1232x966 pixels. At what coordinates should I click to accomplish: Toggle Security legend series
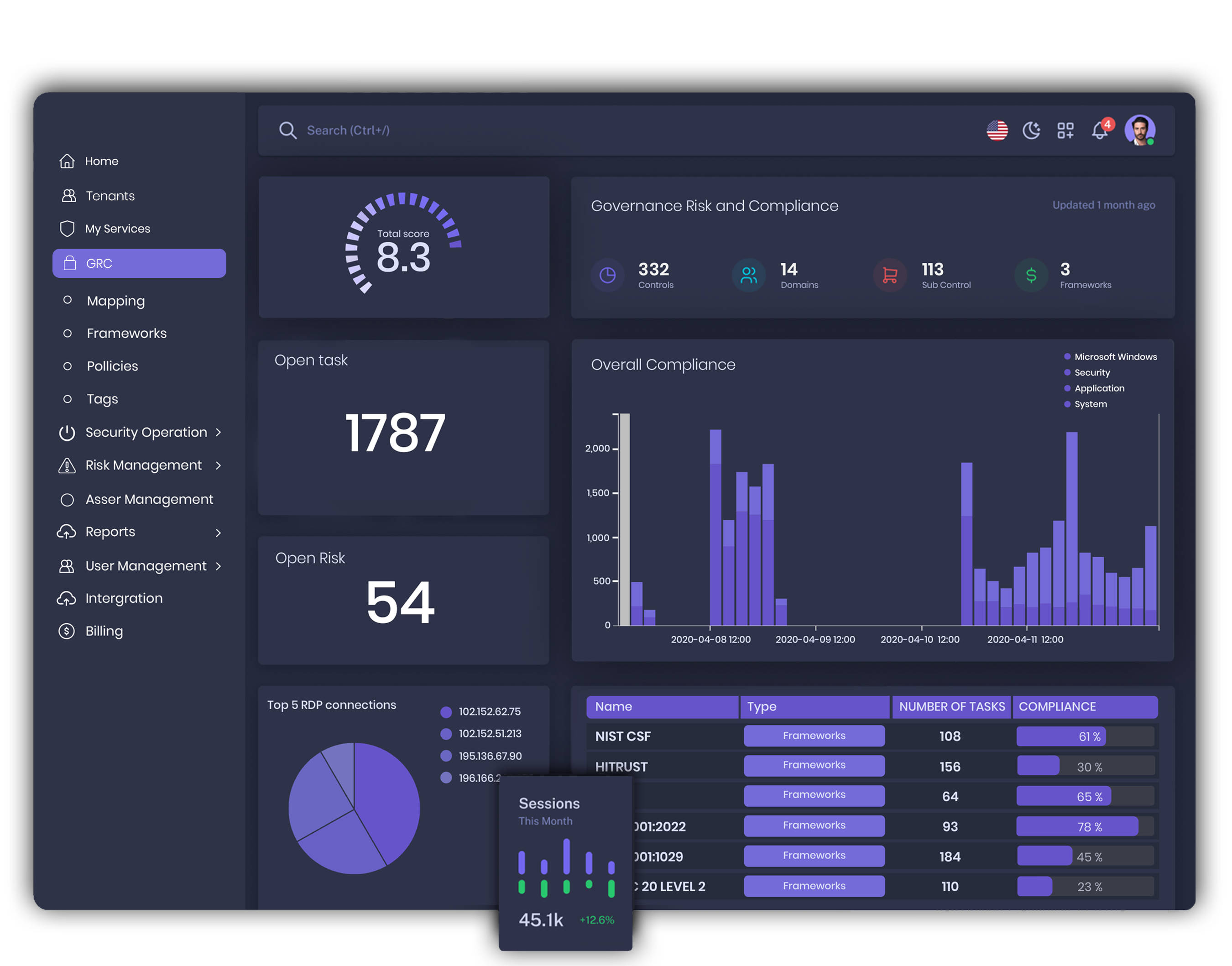1087,373
